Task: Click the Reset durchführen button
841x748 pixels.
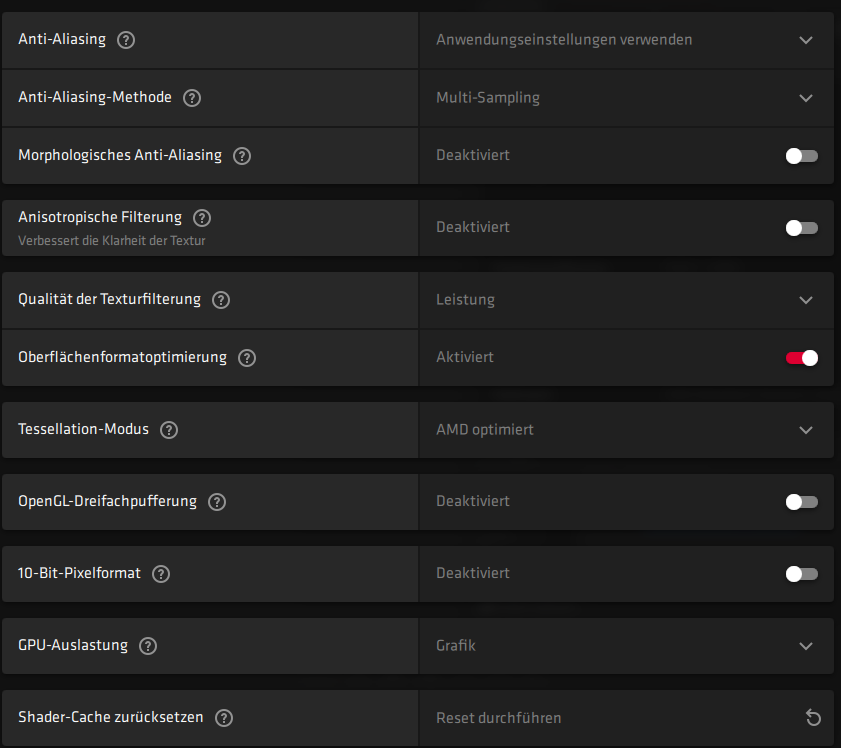Action: point(499,718)
